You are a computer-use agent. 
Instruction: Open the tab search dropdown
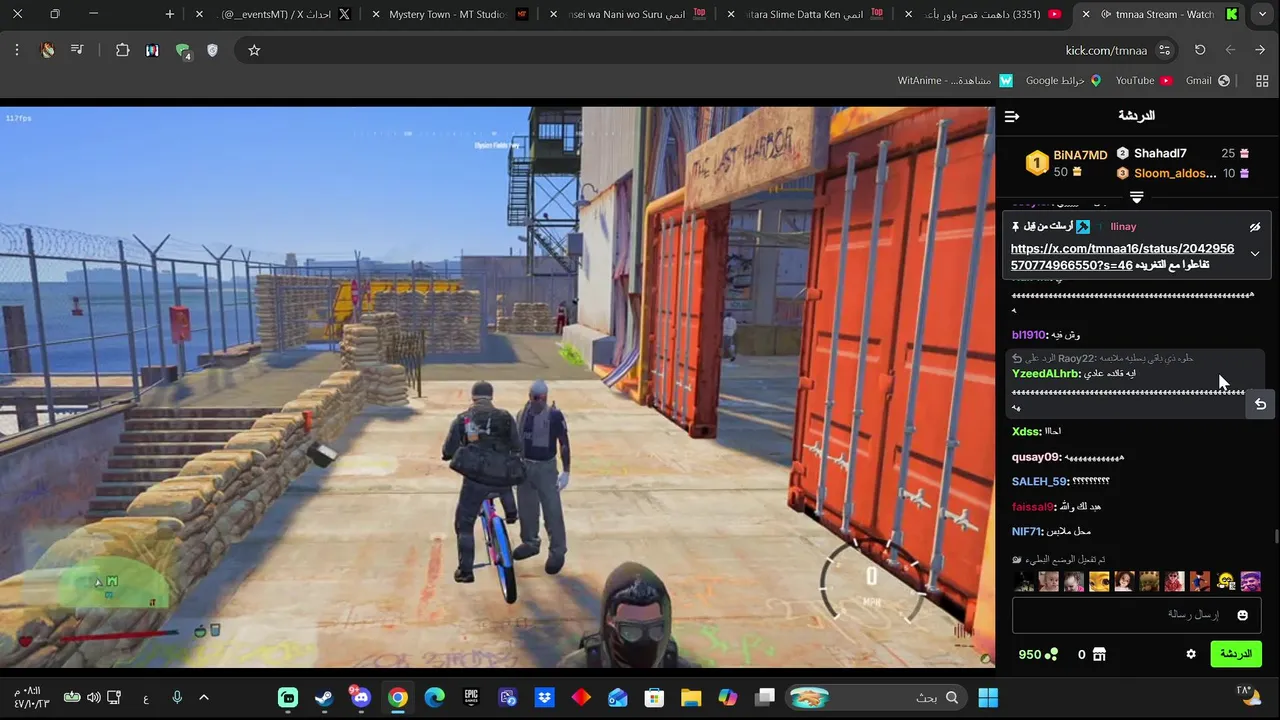point(1264,14)
